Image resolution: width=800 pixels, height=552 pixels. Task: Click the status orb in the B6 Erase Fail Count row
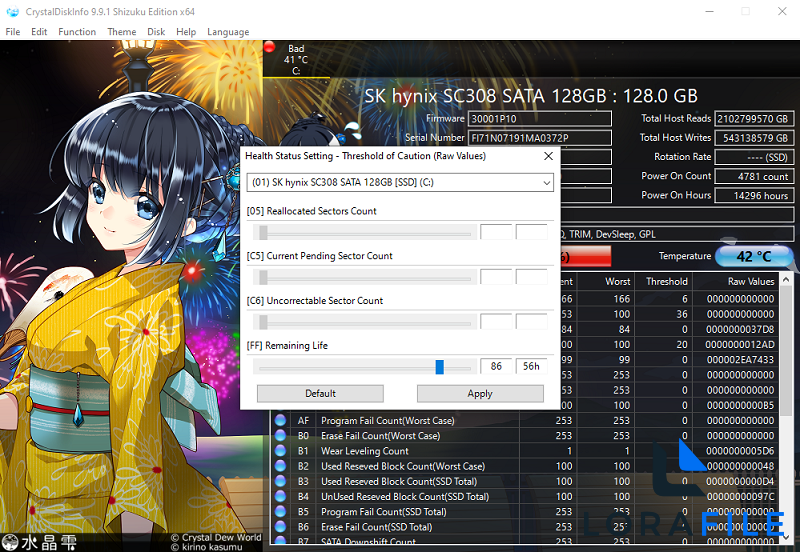pyautogui.click(x=280, y=526)
